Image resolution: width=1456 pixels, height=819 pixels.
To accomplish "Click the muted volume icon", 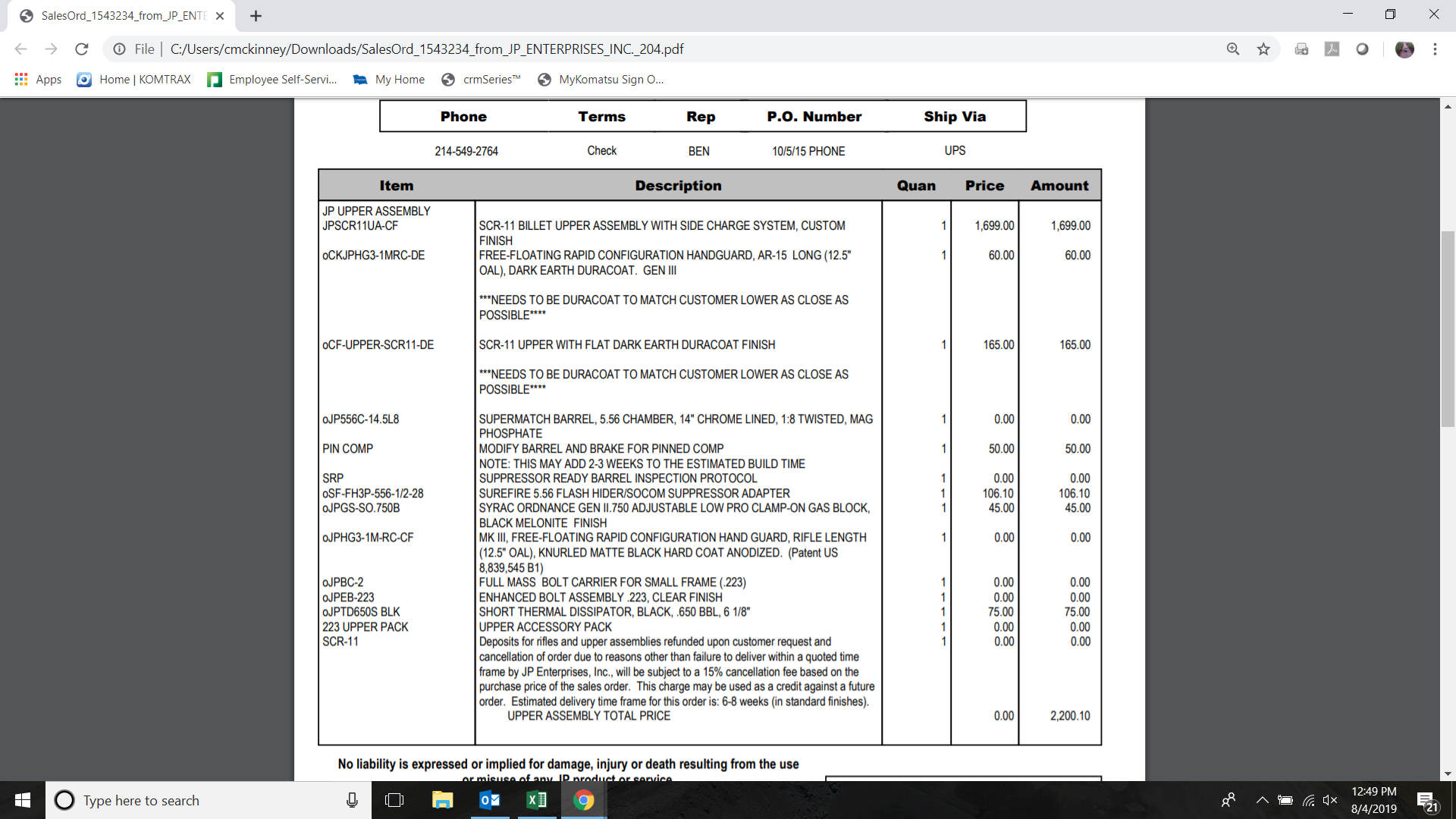I will click(1330, 800).
